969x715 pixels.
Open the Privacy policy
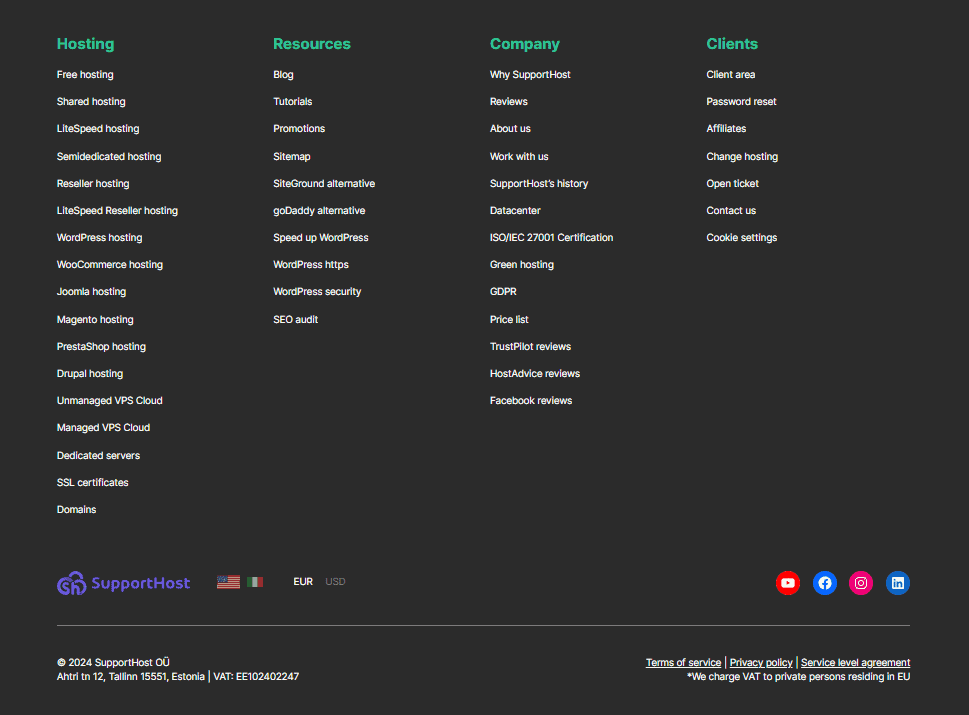760,662
